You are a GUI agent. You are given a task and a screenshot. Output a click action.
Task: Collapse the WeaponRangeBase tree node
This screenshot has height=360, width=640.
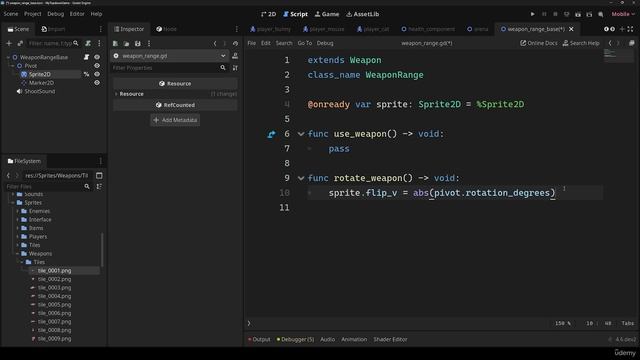coord(8,57)
